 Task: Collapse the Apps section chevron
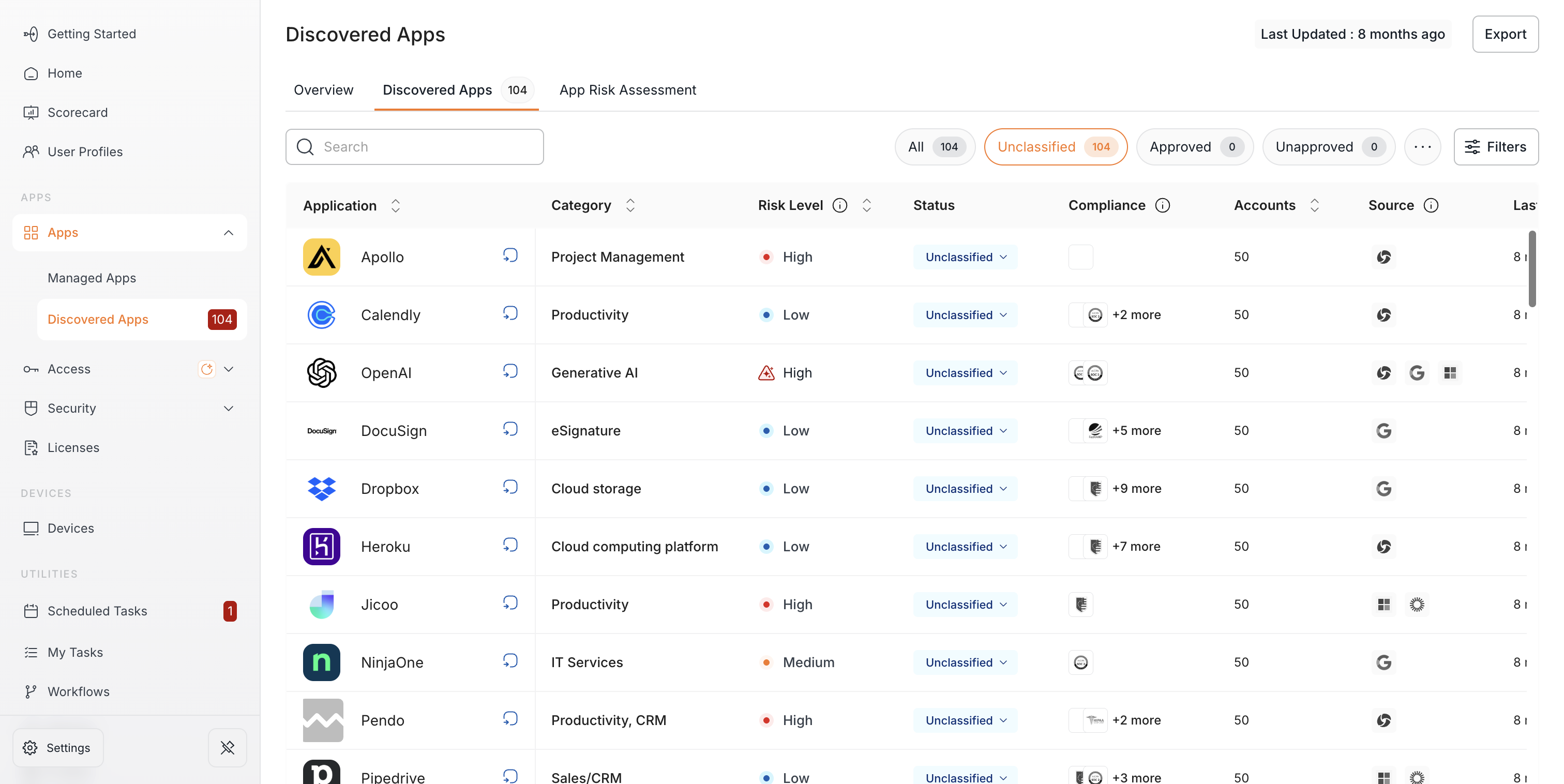pos(228,233)
